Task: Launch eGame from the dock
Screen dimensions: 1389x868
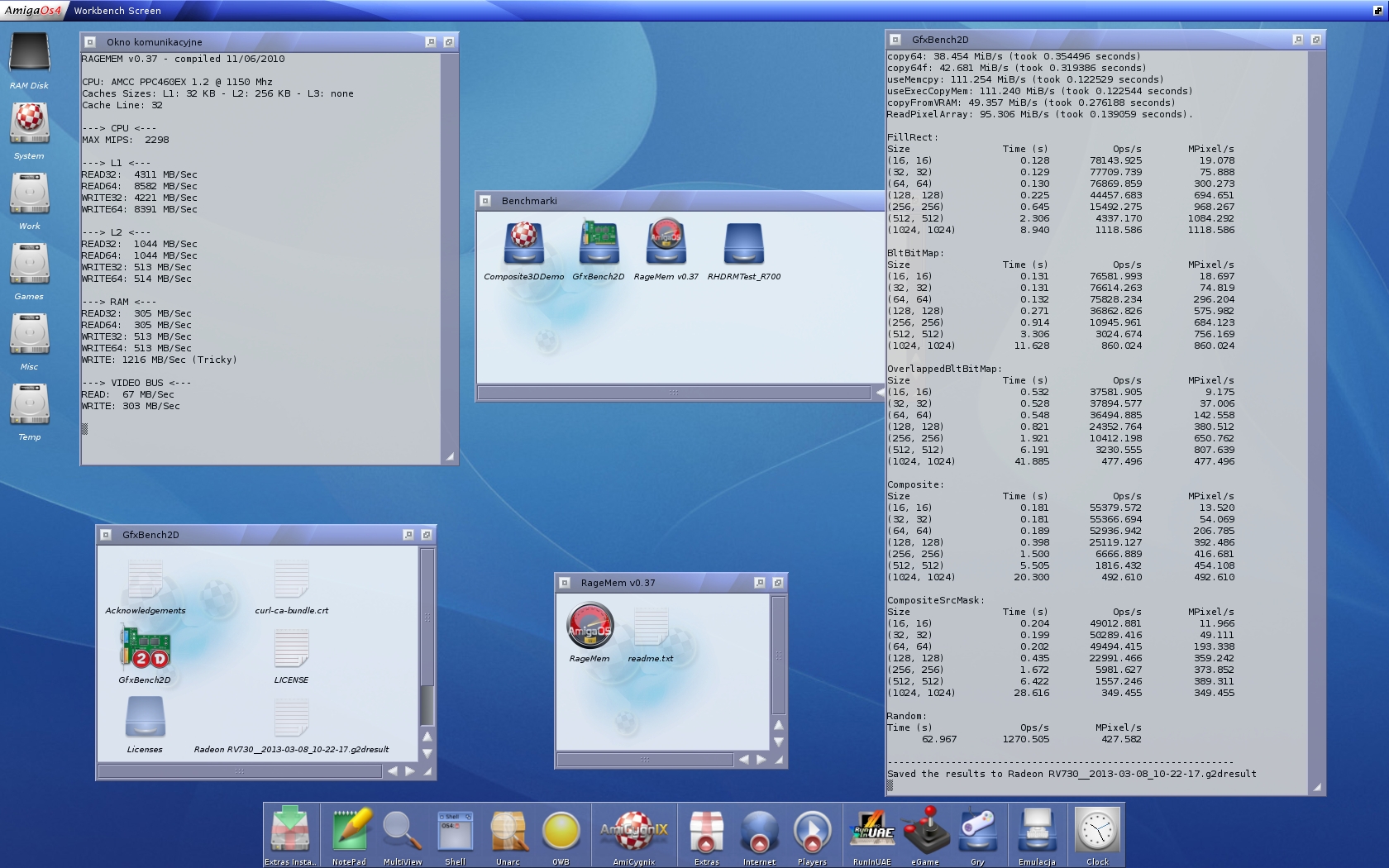Action: [925, 830]
